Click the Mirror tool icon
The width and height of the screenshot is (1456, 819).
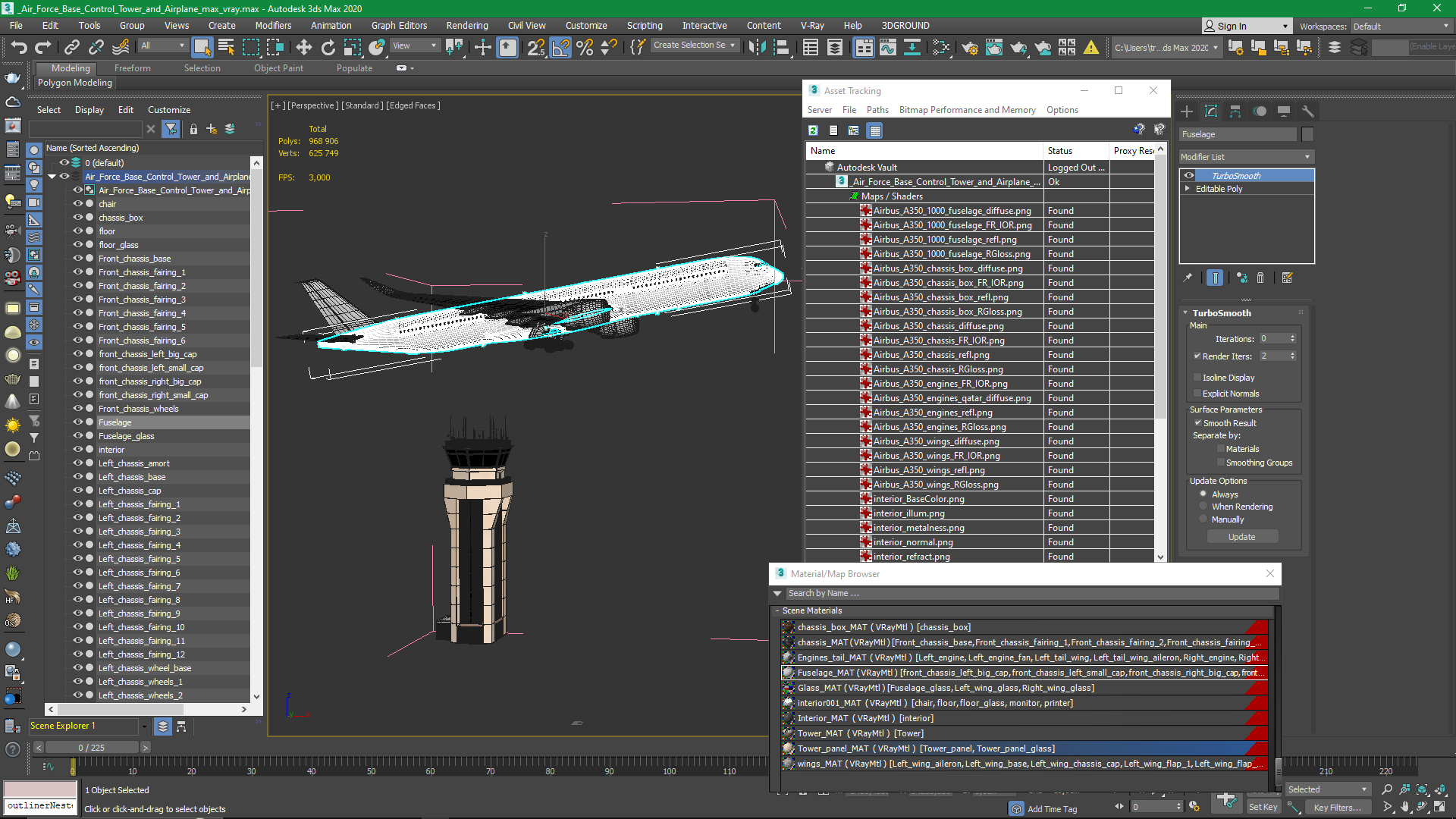(757, 47)
